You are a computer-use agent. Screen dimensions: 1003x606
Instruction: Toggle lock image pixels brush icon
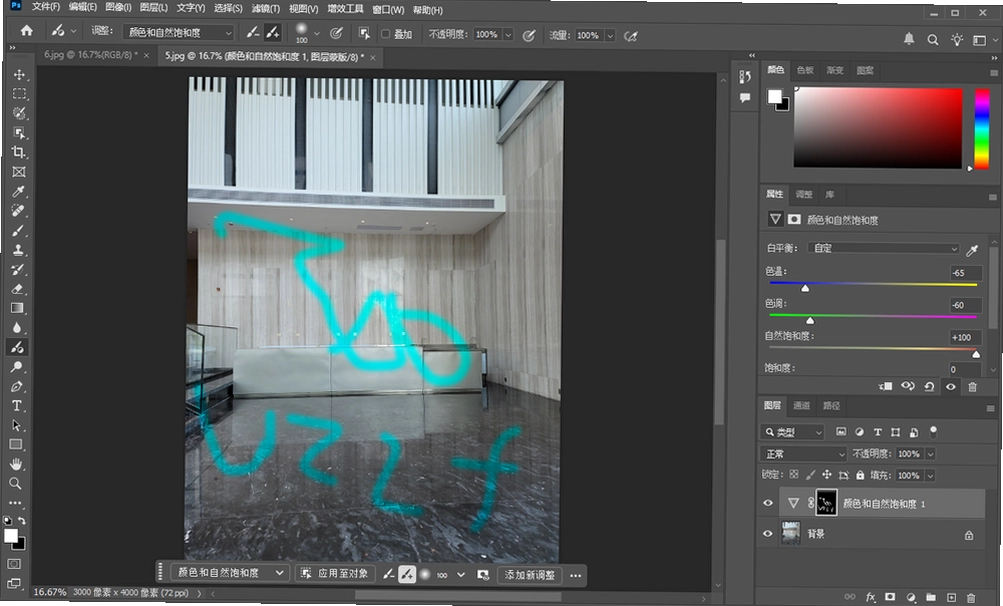[x=810, y=475]
